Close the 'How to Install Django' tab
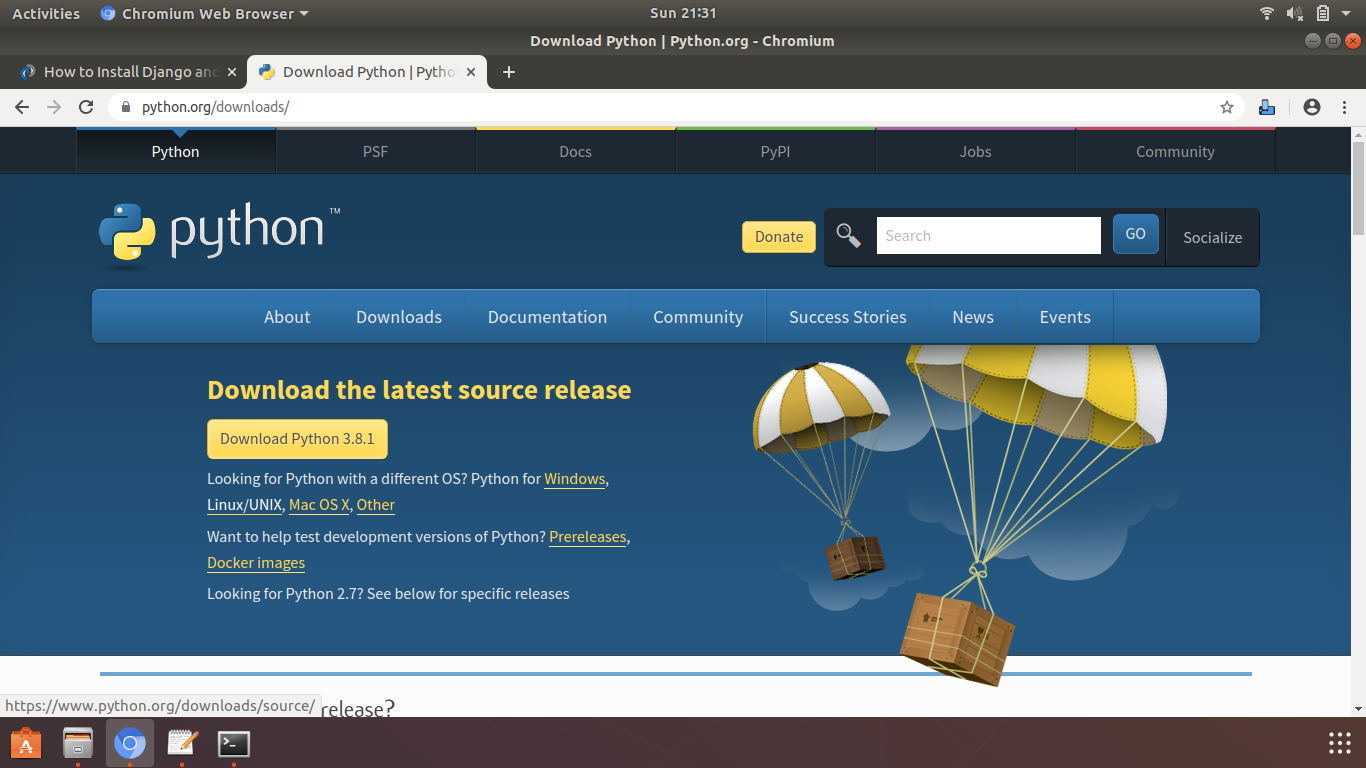The width and height of the screenshot is (1366, 768). (x=232, y=72)
